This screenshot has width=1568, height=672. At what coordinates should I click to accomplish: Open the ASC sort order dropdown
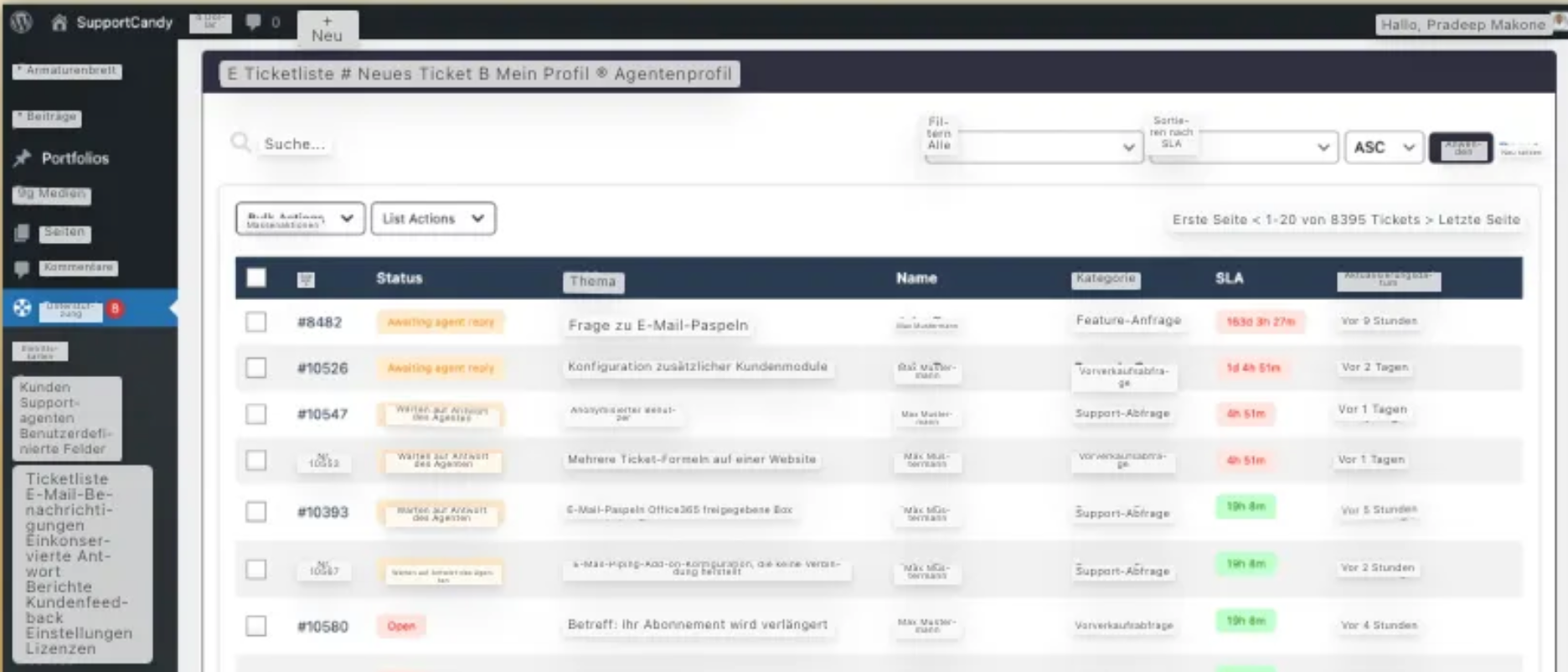click(1383, 147)
